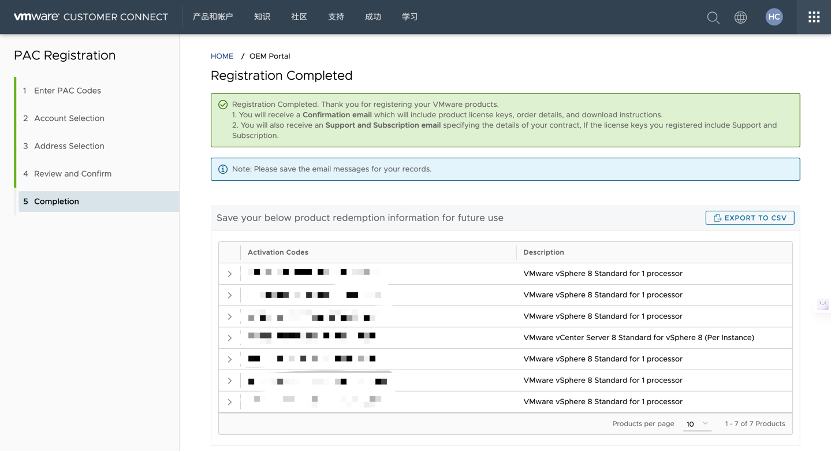Open the Products per page dropdown

[697, 424]
